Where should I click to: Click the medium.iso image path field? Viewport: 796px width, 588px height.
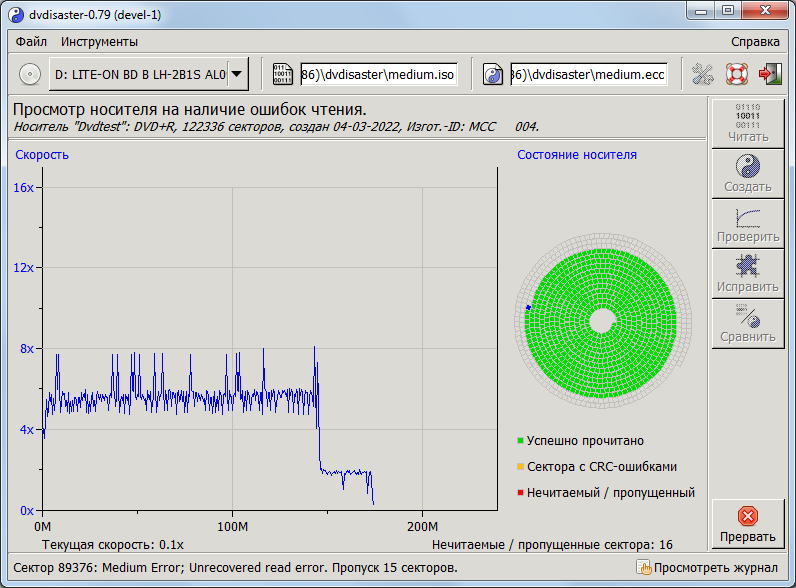378,74
